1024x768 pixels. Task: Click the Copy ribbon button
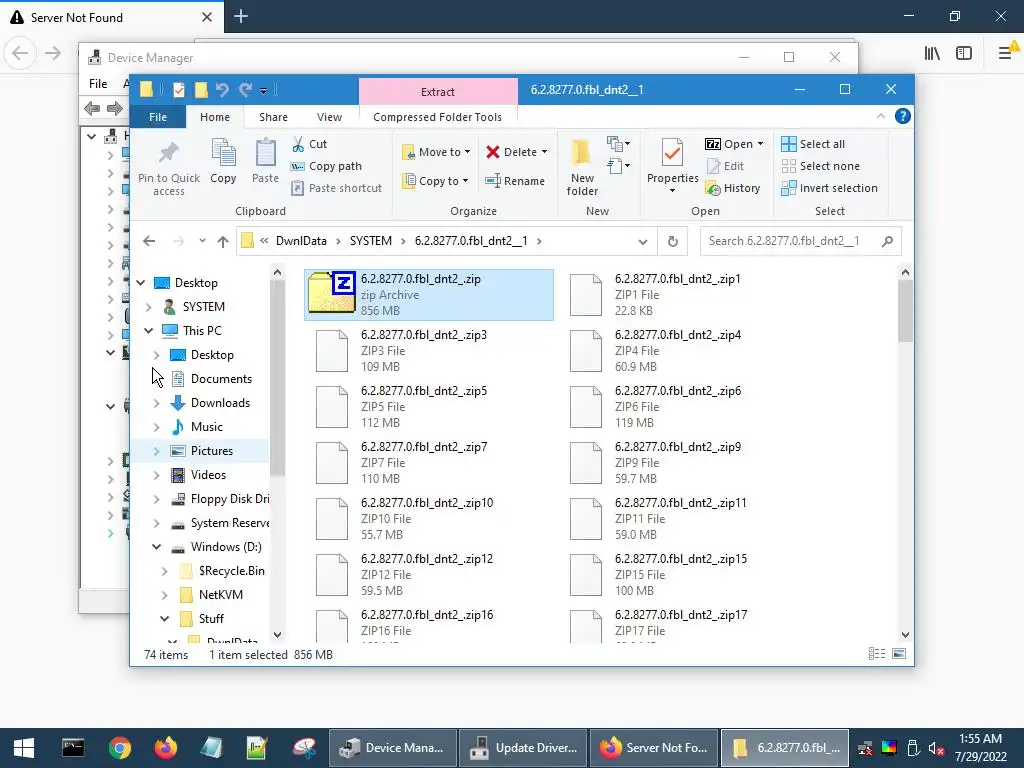[x=223, y=161]
